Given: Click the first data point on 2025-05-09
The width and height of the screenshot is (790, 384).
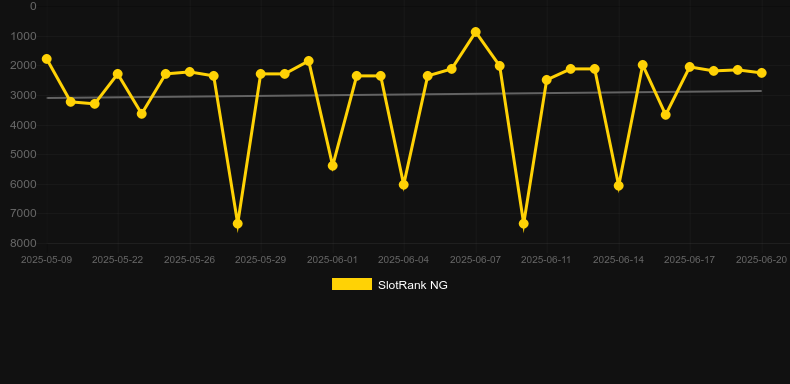Looking at the screenshot, I should [47, 59].
